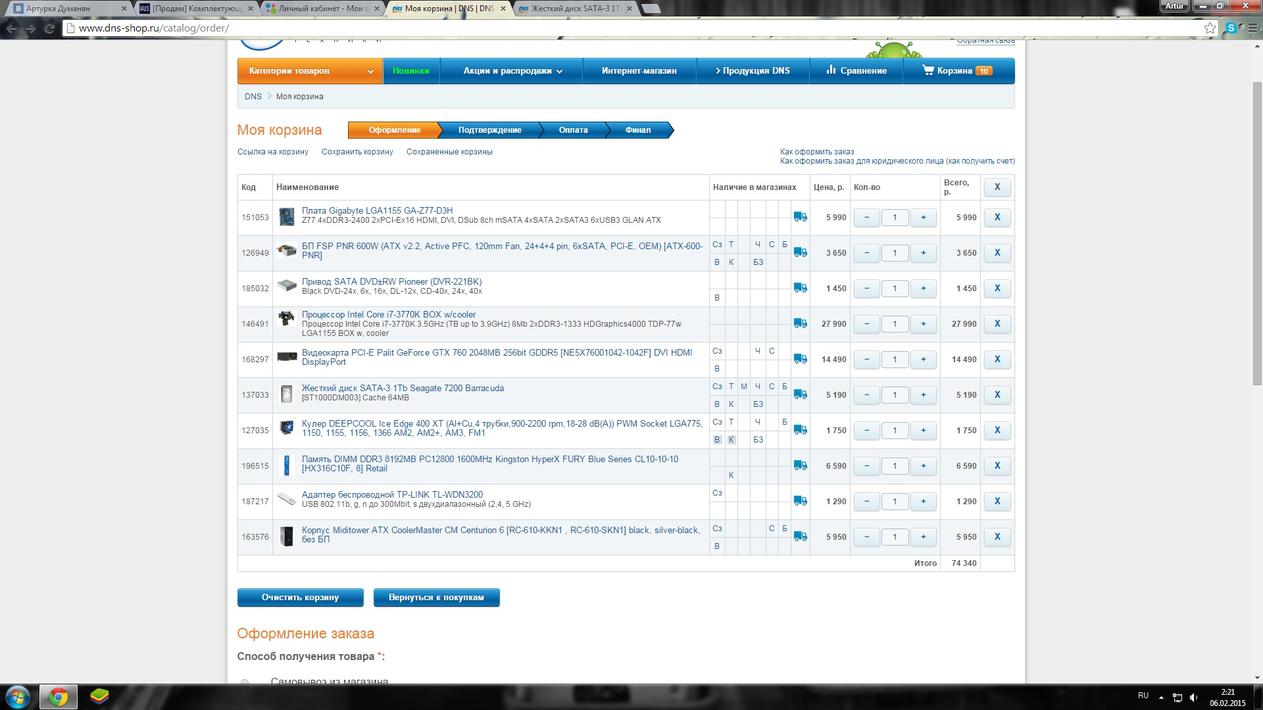
Task: Open the Gigabyte motherboard product thumbnail
Action: pyautogui.click(x=287, y=216)
